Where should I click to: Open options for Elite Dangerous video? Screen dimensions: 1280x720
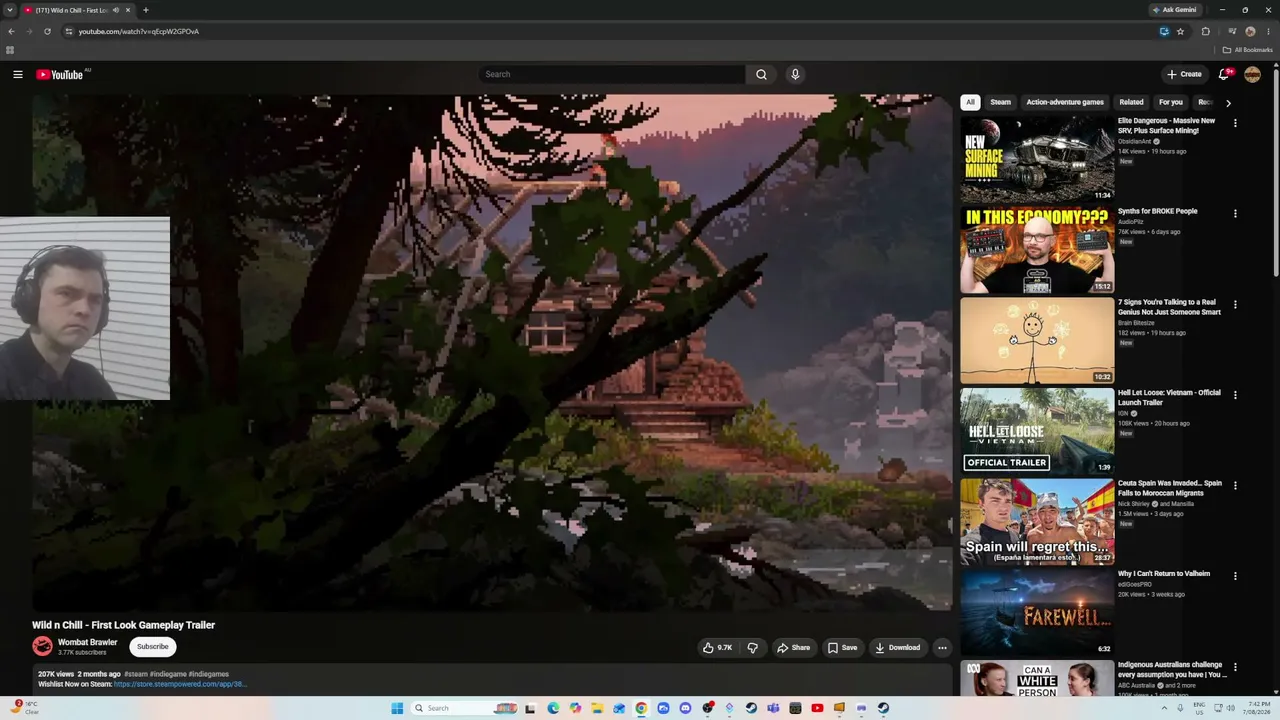coord(1235,123)
